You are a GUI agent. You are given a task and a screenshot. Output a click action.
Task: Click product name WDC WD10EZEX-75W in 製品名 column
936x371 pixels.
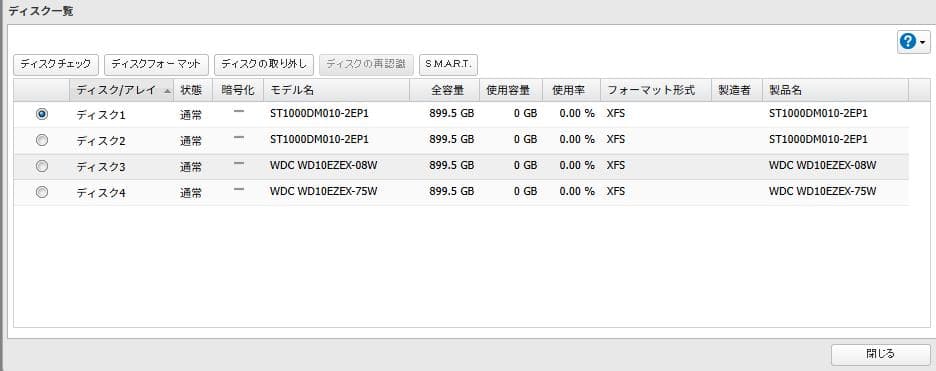[823, 191]
